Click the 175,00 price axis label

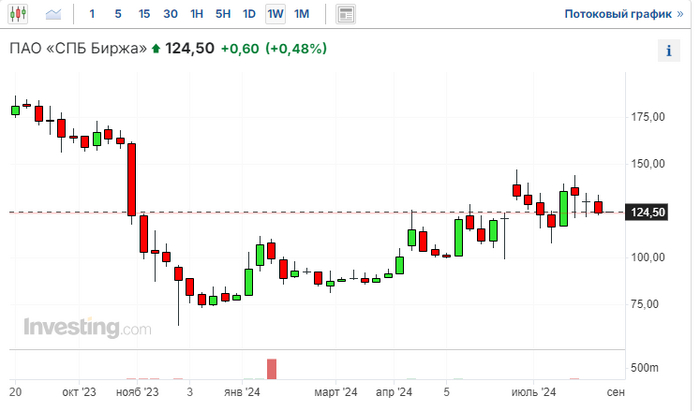coord(647,117)
